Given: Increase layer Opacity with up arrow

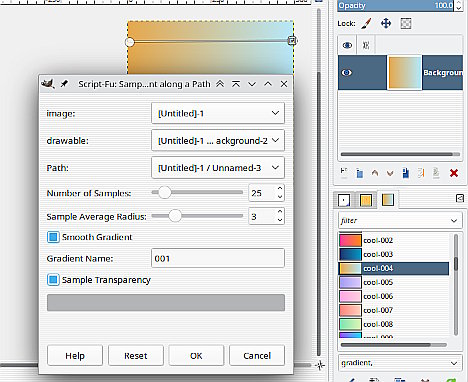Looking at the screenshot, I should click(459, 3).
